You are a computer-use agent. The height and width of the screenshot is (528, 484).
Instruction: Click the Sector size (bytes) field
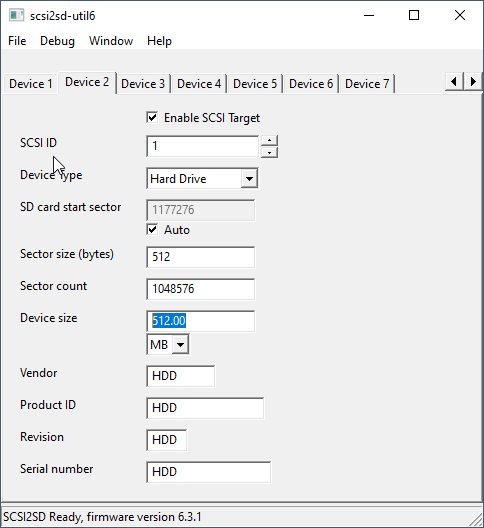pos(201,257)
